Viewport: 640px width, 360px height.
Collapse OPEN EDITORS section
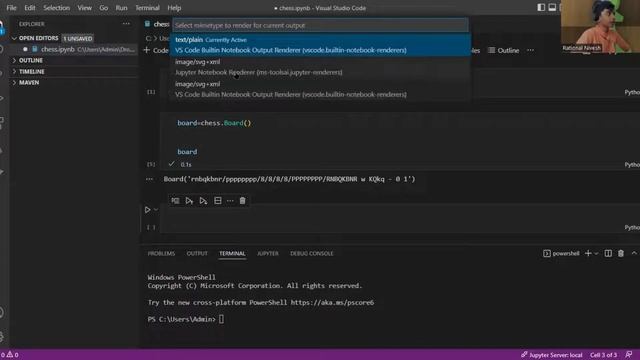38,38
